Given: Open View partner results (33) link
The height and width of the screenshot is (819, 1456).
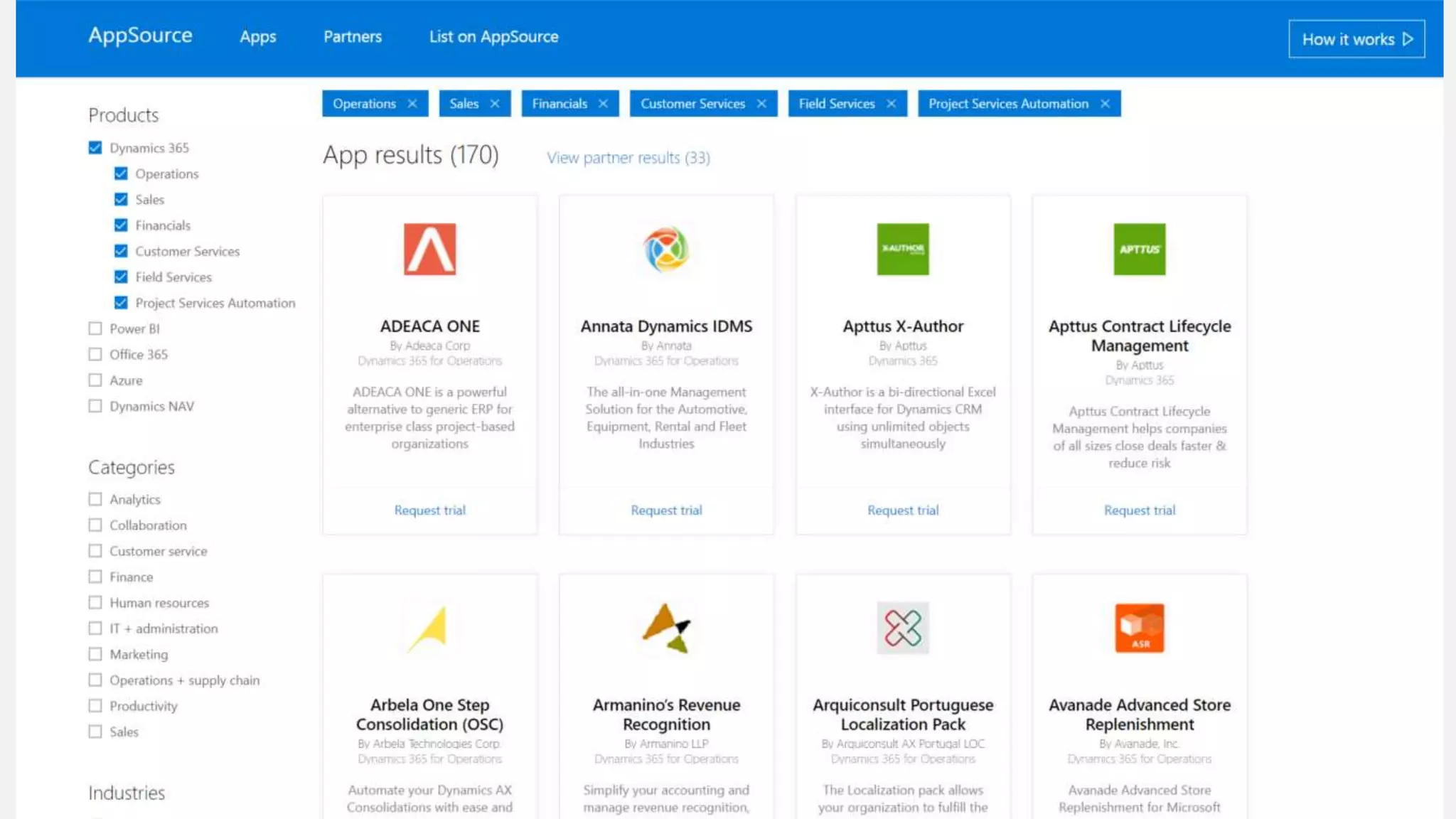Looking at the screenshot, I should [x=628, y=158].
